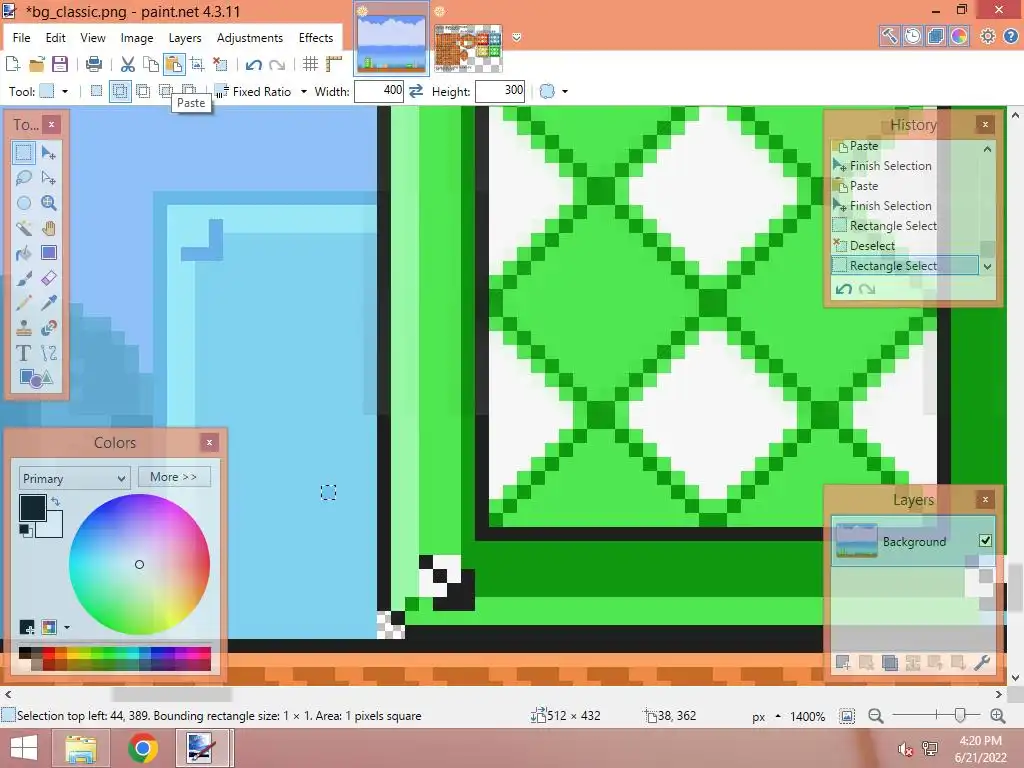Pick the Line/Curve tool
Image resolution: width=1024 pixels, height=768 pixels.
[49, 353]
